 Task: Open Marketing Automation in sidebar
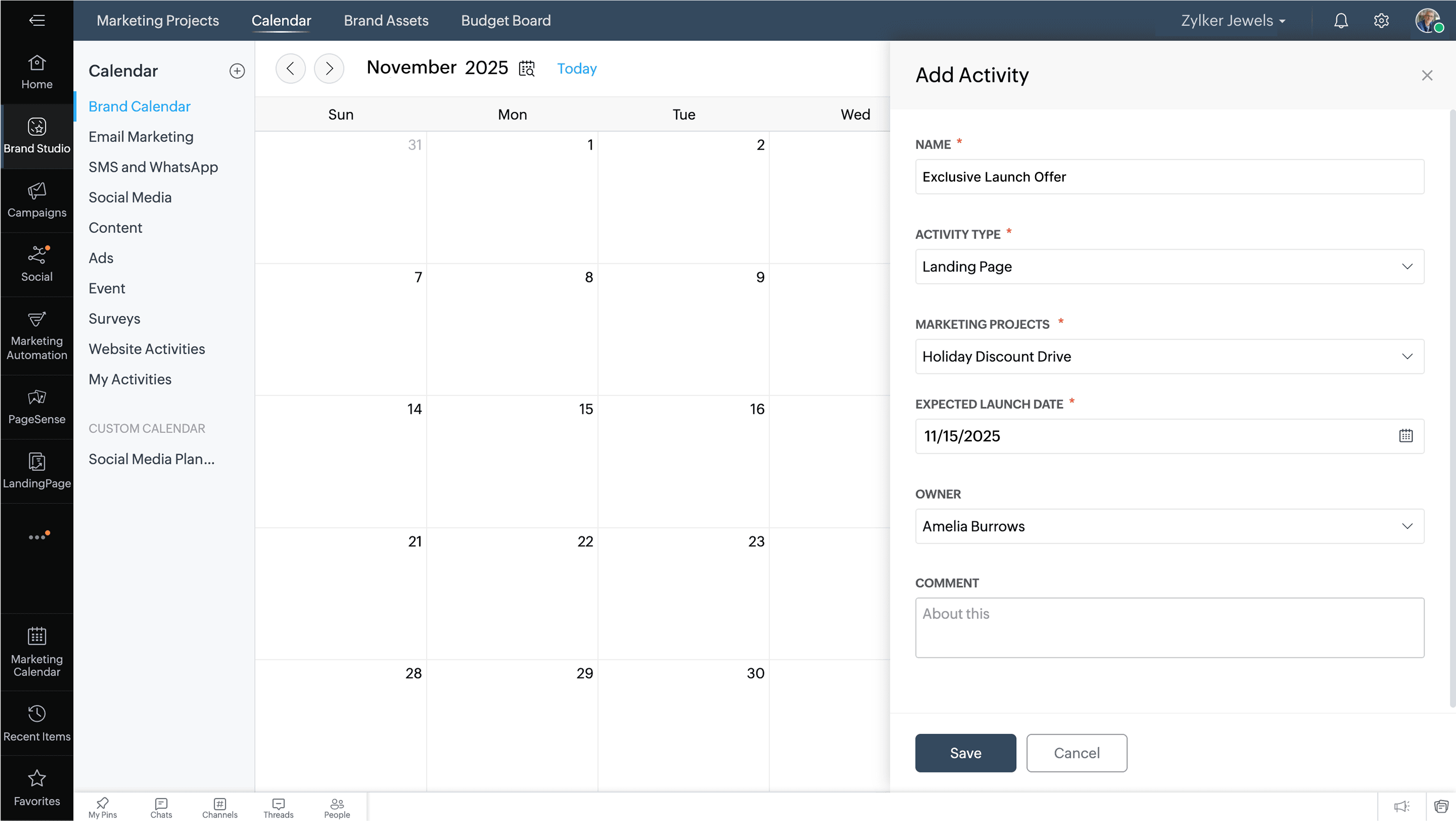click(x=37, y=335)
